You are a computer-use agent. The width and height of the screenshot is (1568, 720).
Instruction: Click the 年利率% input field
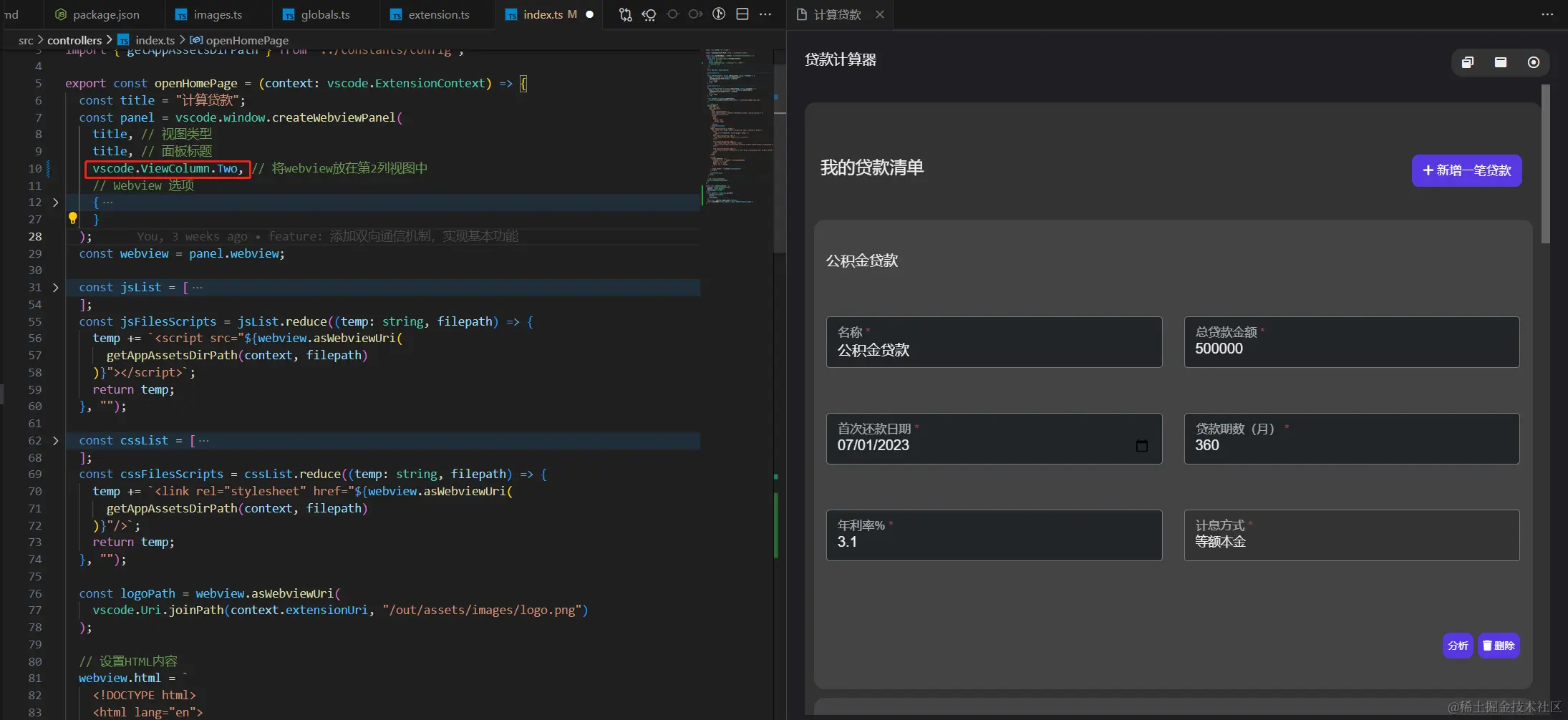(994, 535)
